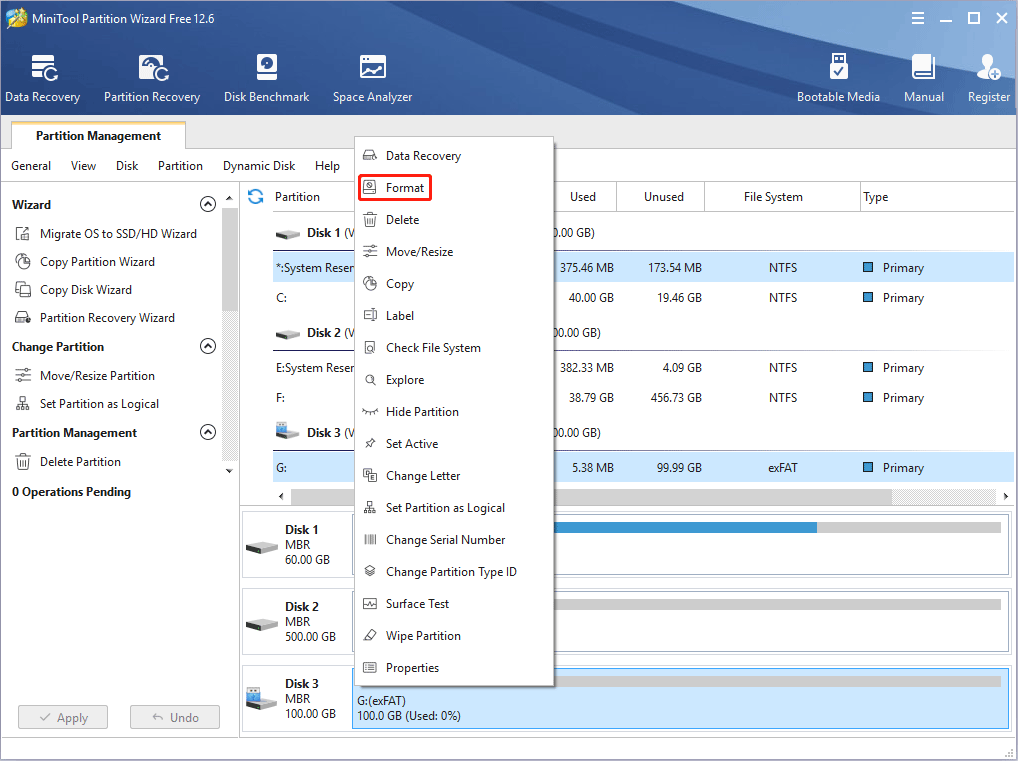Image resolution: width=1018 pixels, height=761 pixels.
Task: Run Check File System from context menu
Action: click(454, 348)
